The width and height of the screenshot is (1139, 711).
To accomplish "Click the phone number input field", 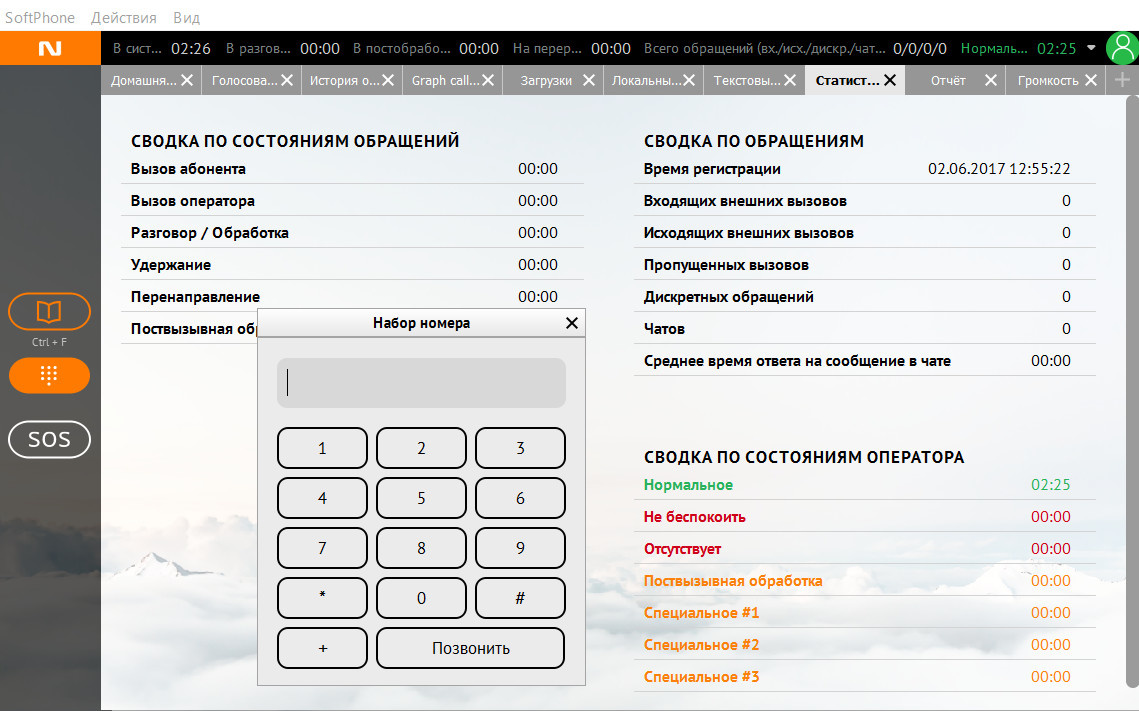I will (x=421, y=383).
